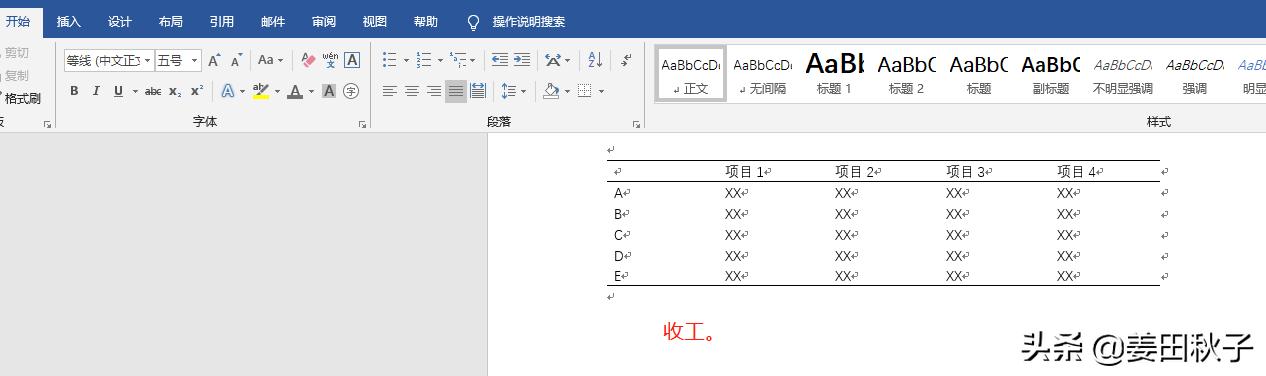Toggle strikethrough text

153,91
